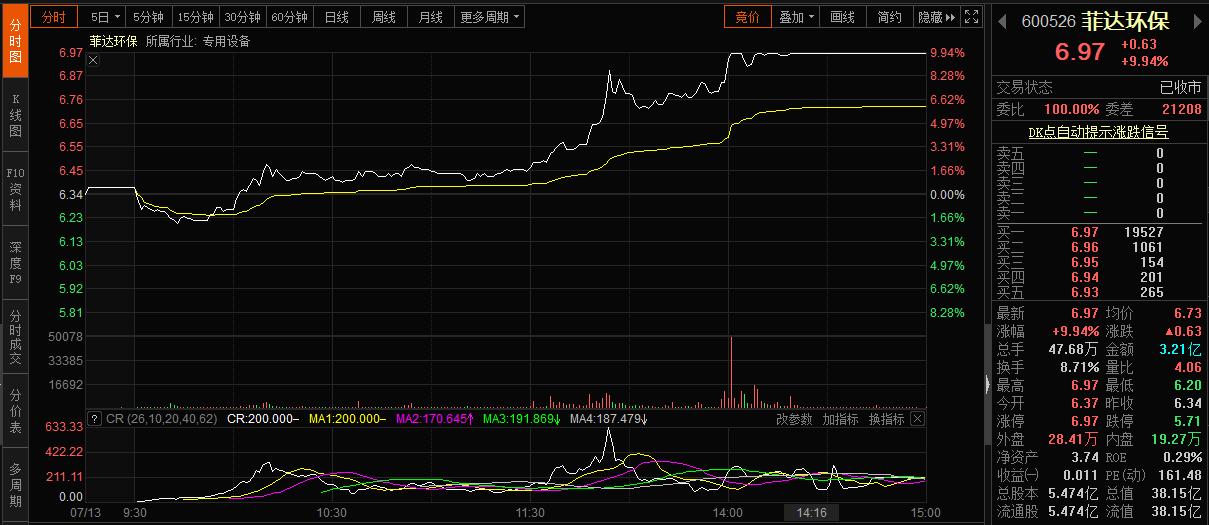Viewport: 1209px width, 525px height.
Task: Open the 分时成交 sidebar tab
Action: (15, 337)
